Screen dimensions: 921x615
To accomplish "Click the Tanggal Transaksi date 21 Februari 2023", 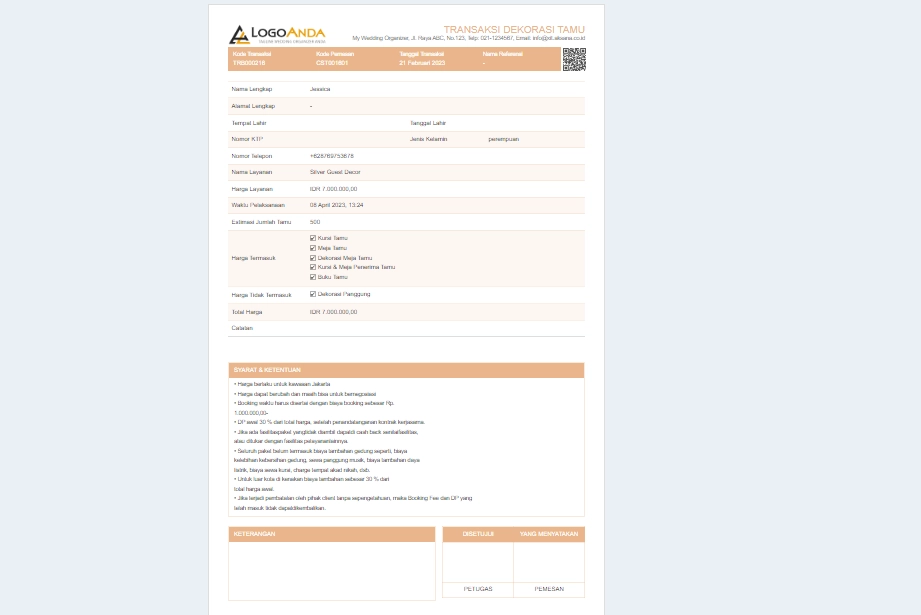I will tap(421, 63).
